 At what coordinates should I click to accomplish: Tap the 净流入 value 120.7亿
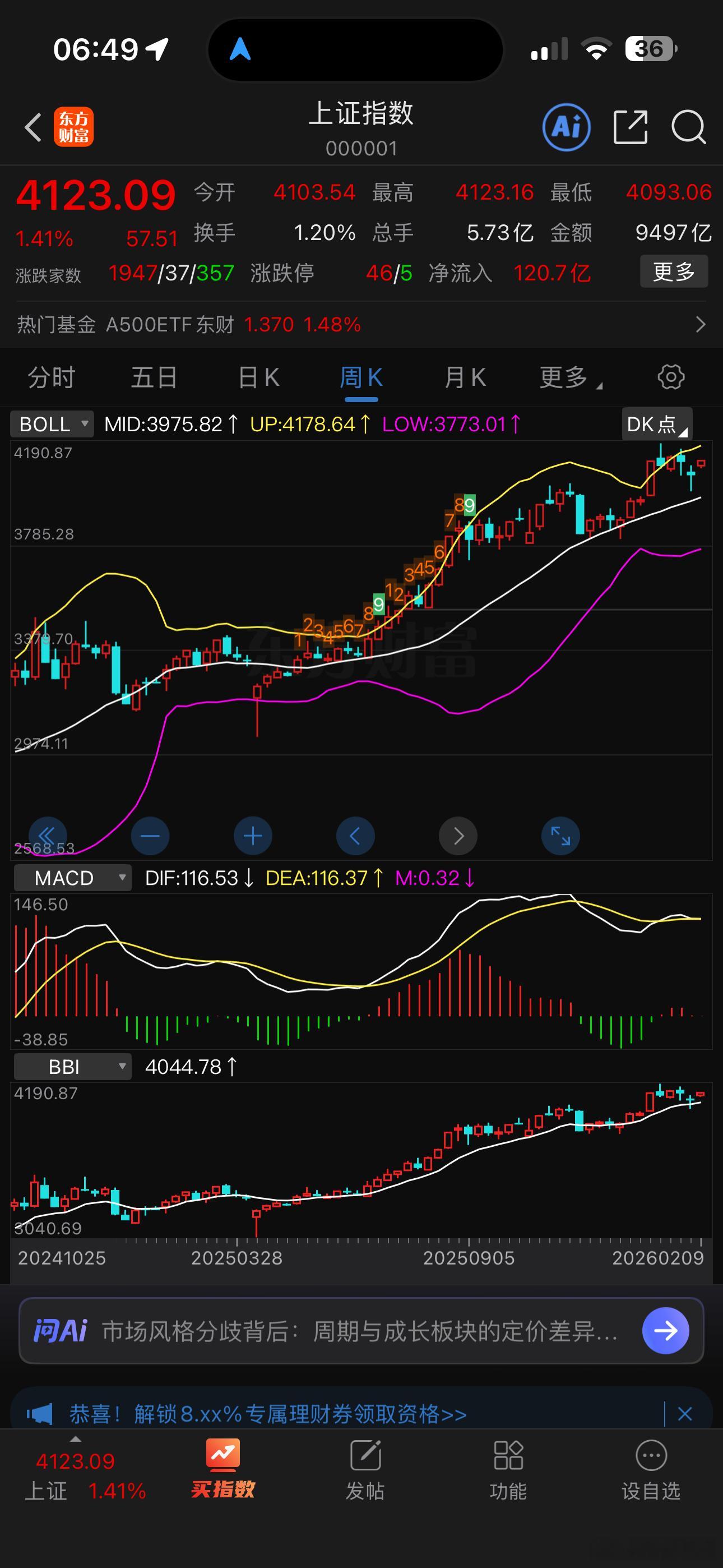pyautogui.click(x=552, y=273)
